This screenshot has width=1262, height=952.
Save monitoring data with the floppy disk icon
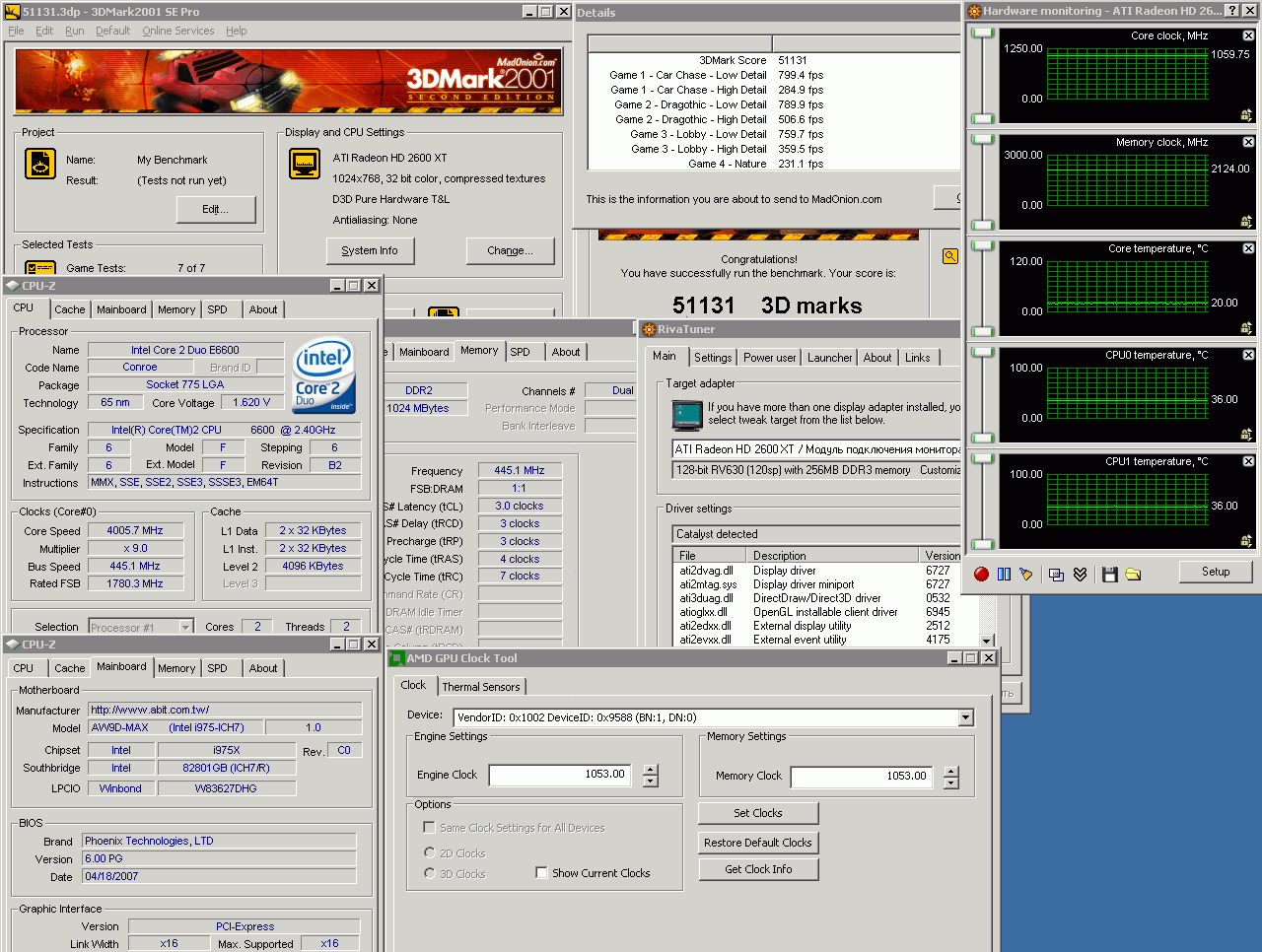coord(1110,574)
